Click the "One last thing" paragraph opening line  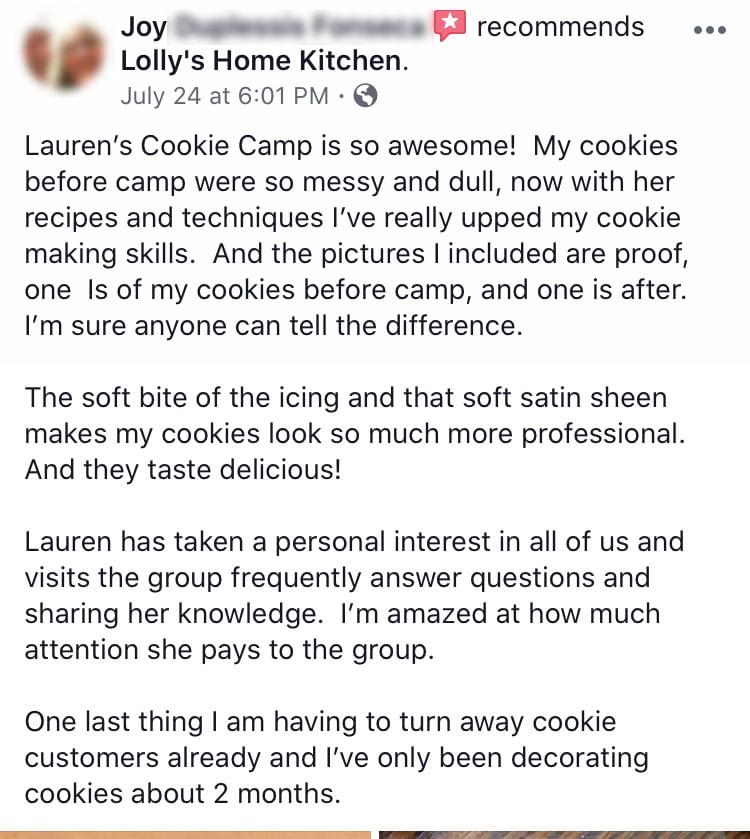320,721
